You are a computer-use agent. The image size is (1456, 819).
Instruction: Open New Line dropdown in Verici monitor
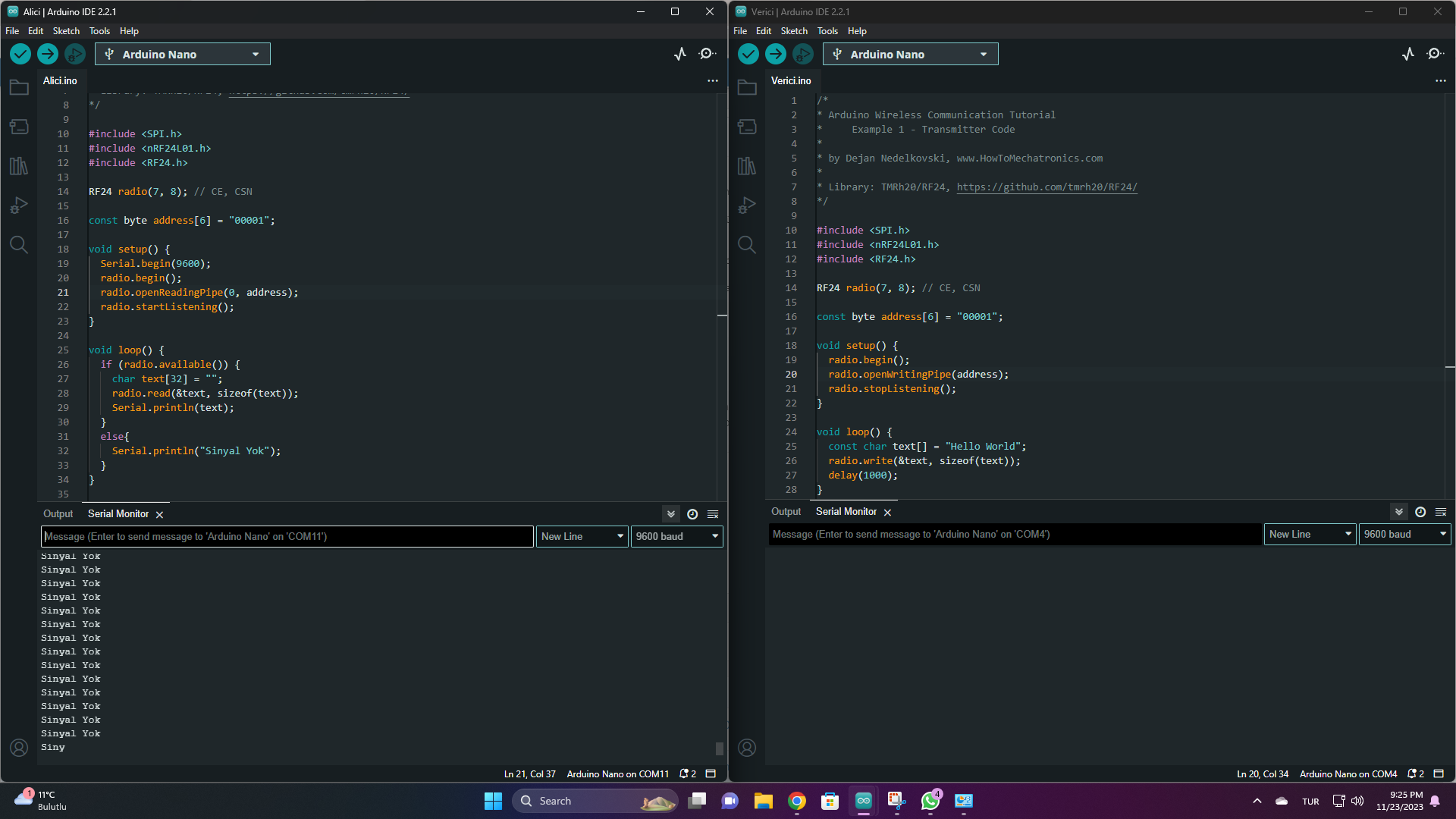click(x=1310, y=534)
